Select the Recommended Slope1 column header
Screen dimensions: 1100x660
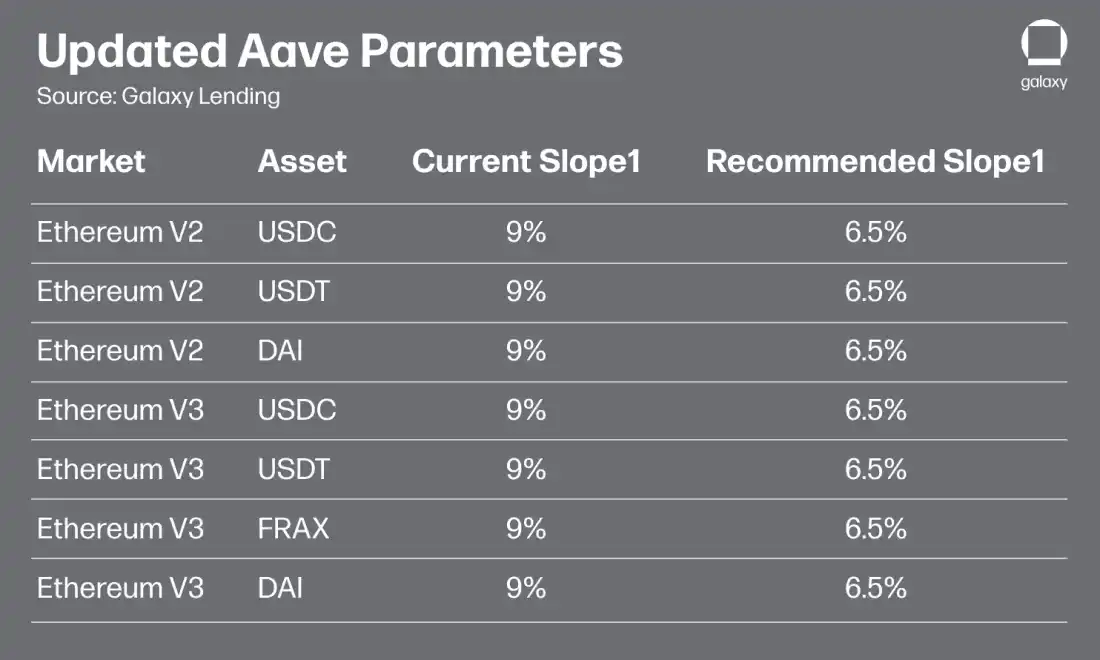875,161
